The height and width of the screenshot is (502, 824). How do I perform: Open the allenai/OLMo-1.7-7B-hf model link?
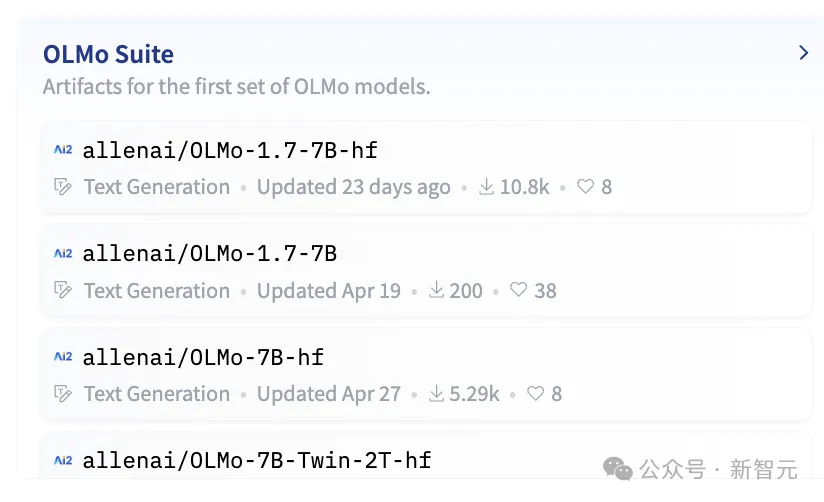point(230,150)
